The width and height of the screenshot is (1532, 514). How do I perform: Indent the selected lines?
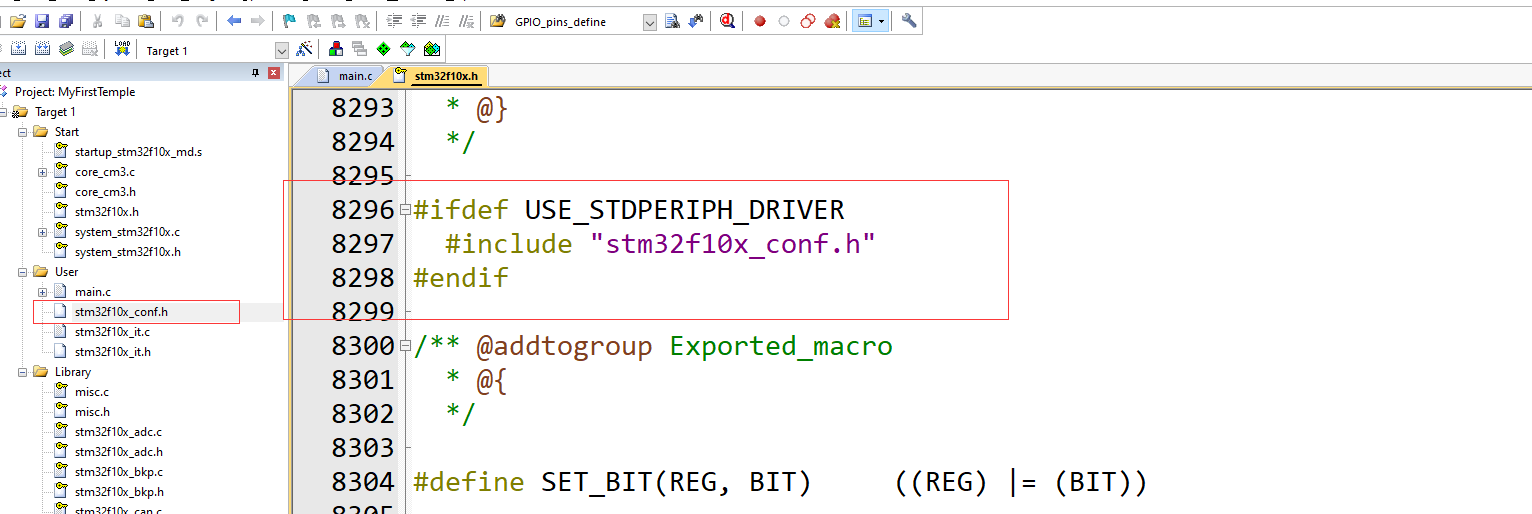[394, 21]
